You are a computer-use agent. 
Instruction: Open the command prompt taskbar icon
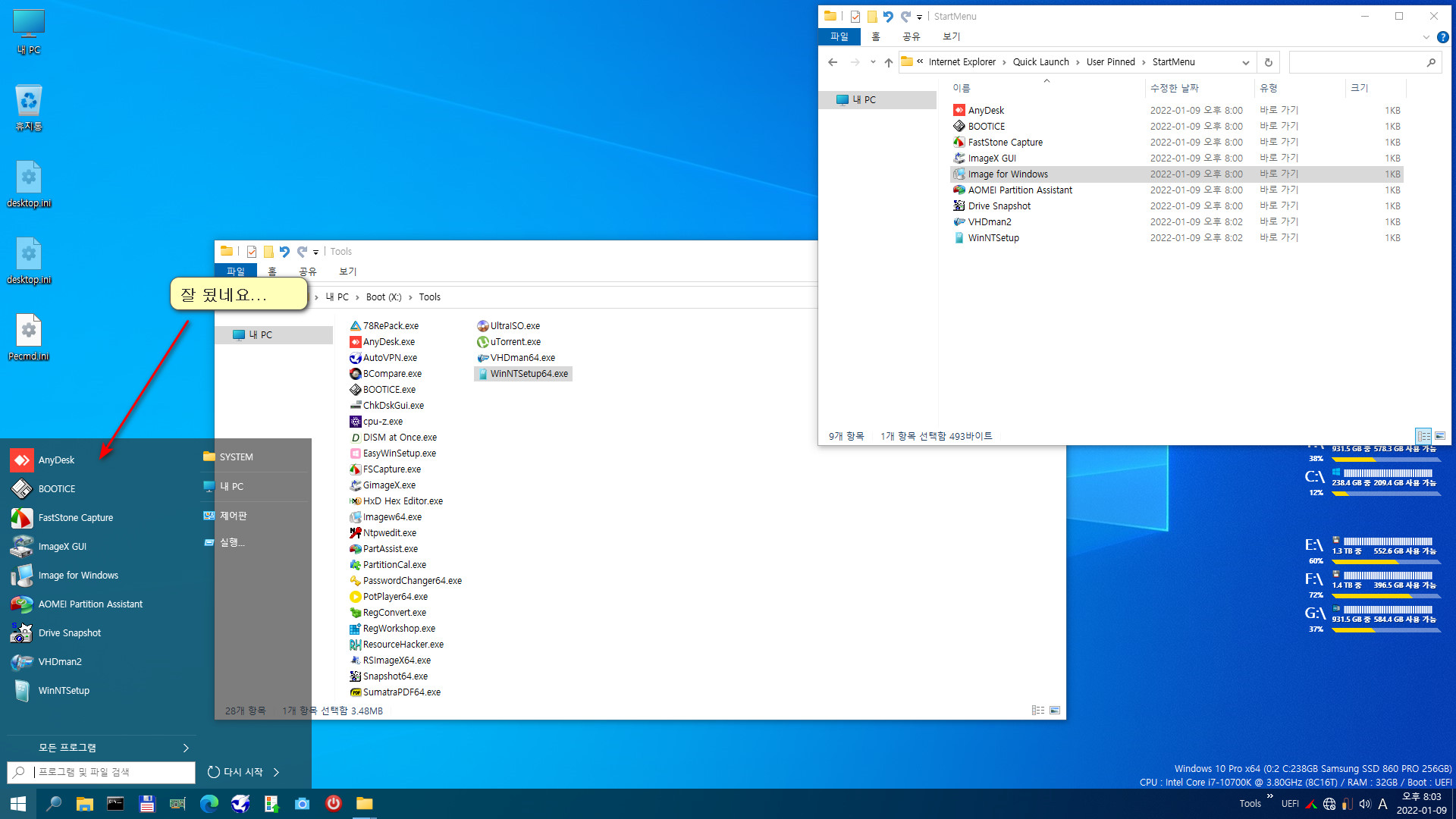[115, 804]
